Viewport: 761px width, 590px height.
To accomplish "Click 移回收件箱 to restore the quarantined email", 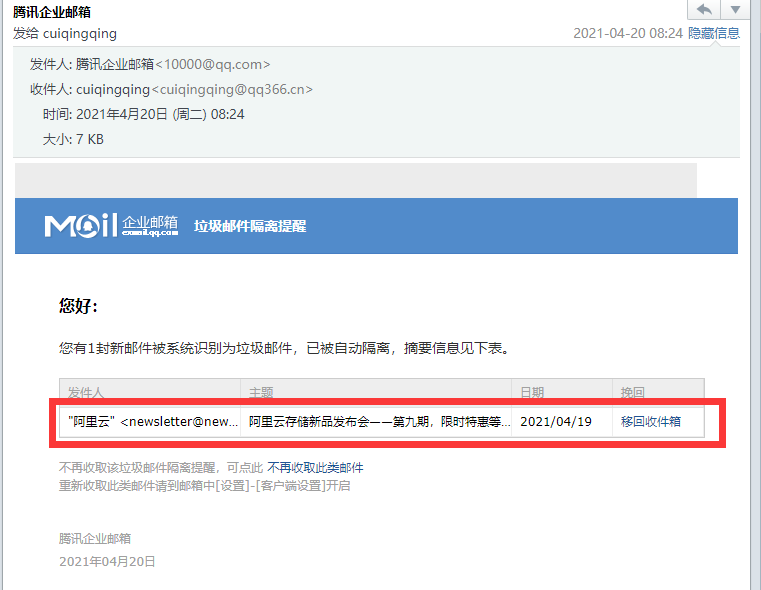I will tap(651, 422).
